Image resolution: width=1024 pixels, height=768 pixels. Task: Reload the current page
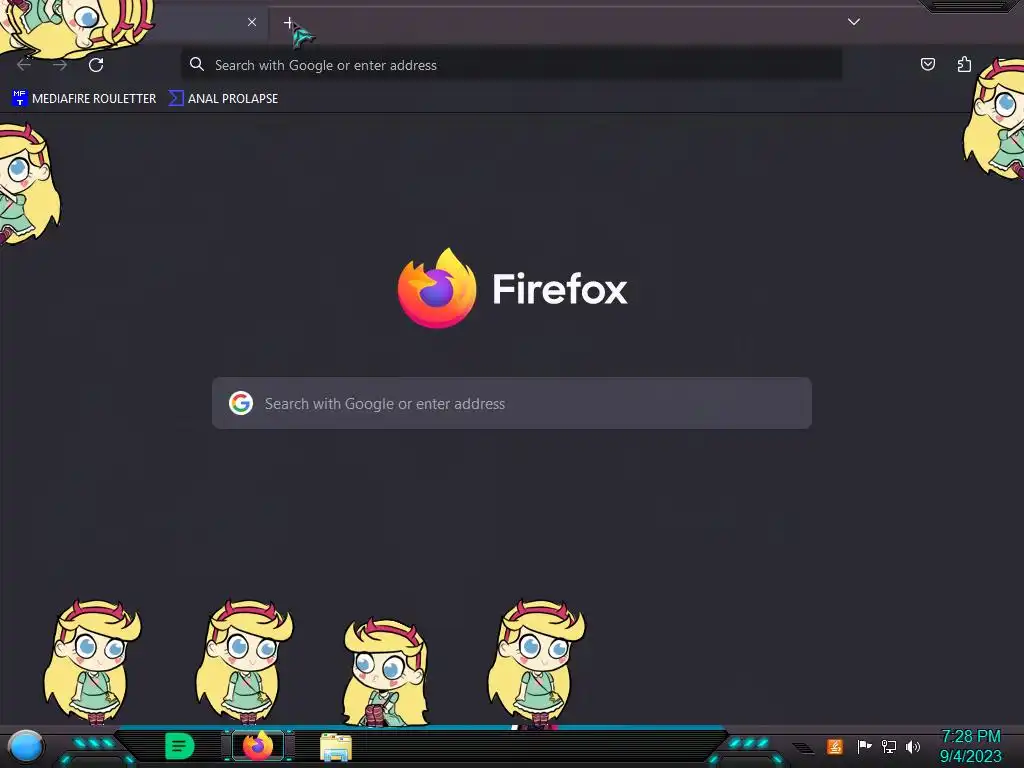click(x=96, y=65)
